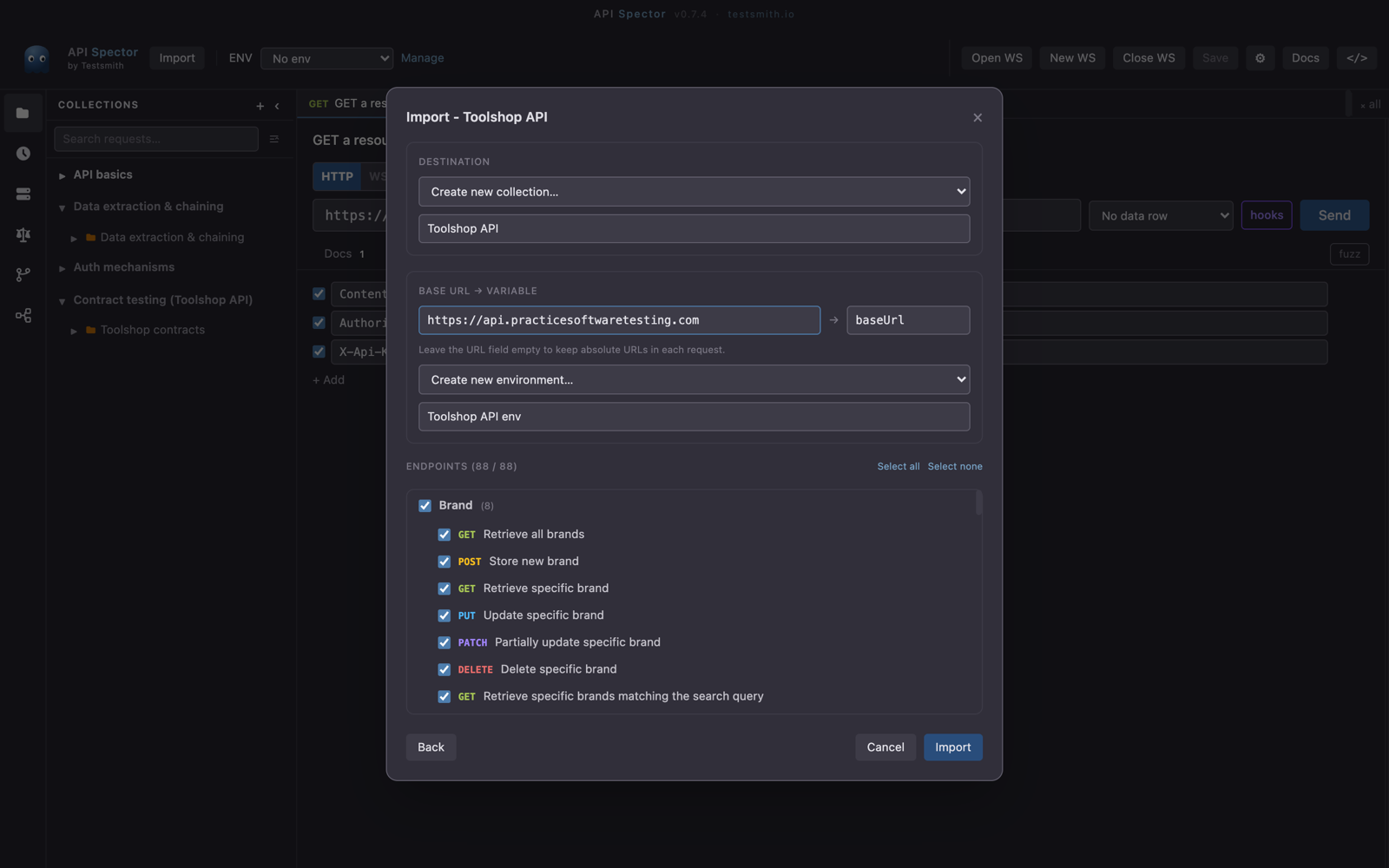Image resolution: width=1389 pixels, height=868 pixels.
Task: Click the Save button in toolbar
Action: (x=1215, y=58)
